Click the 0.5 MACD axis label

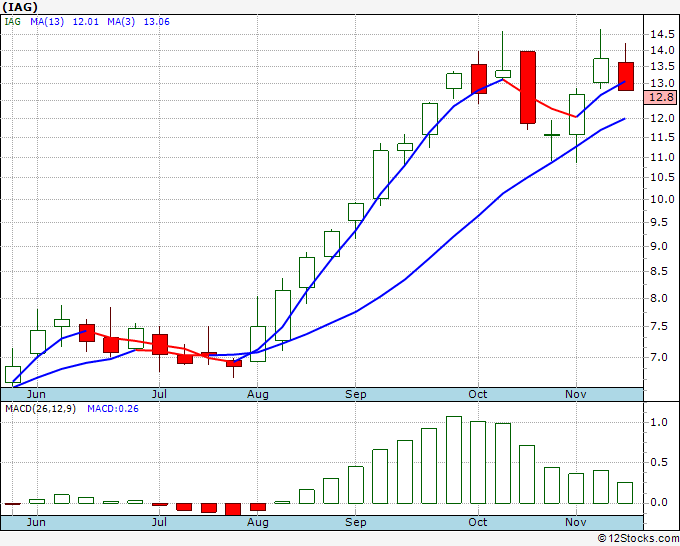pyautogui.click(x=659, y=462)
